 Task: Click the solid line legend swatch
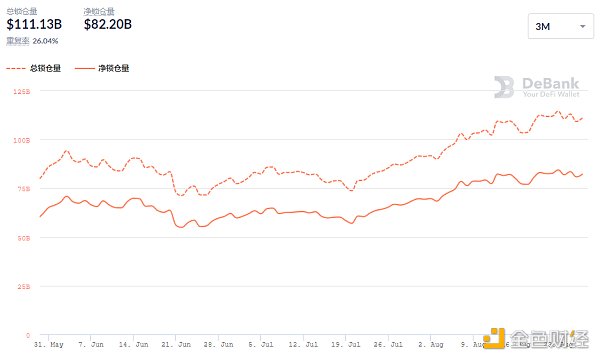coord(85,68)
